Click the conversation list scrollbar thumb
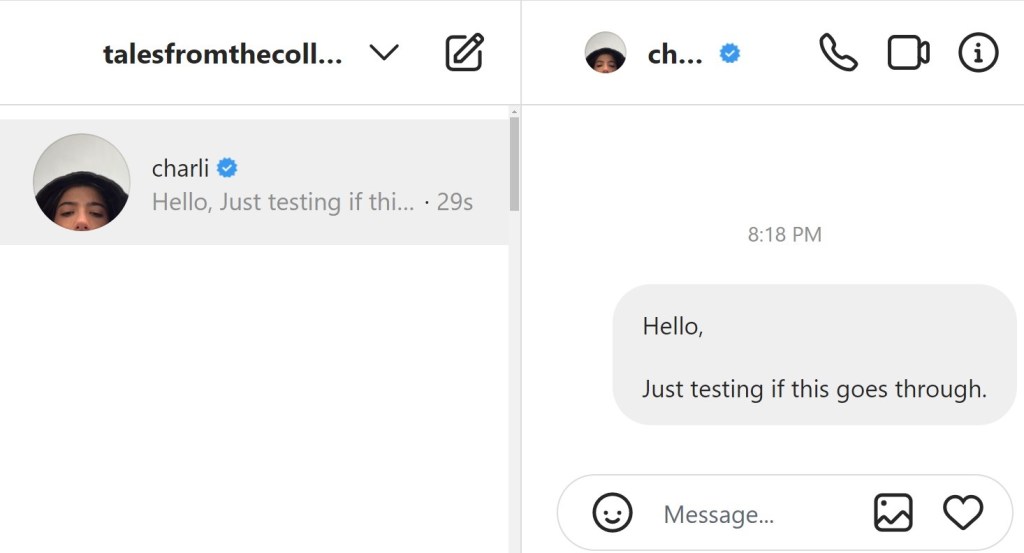 pos(514,164)
